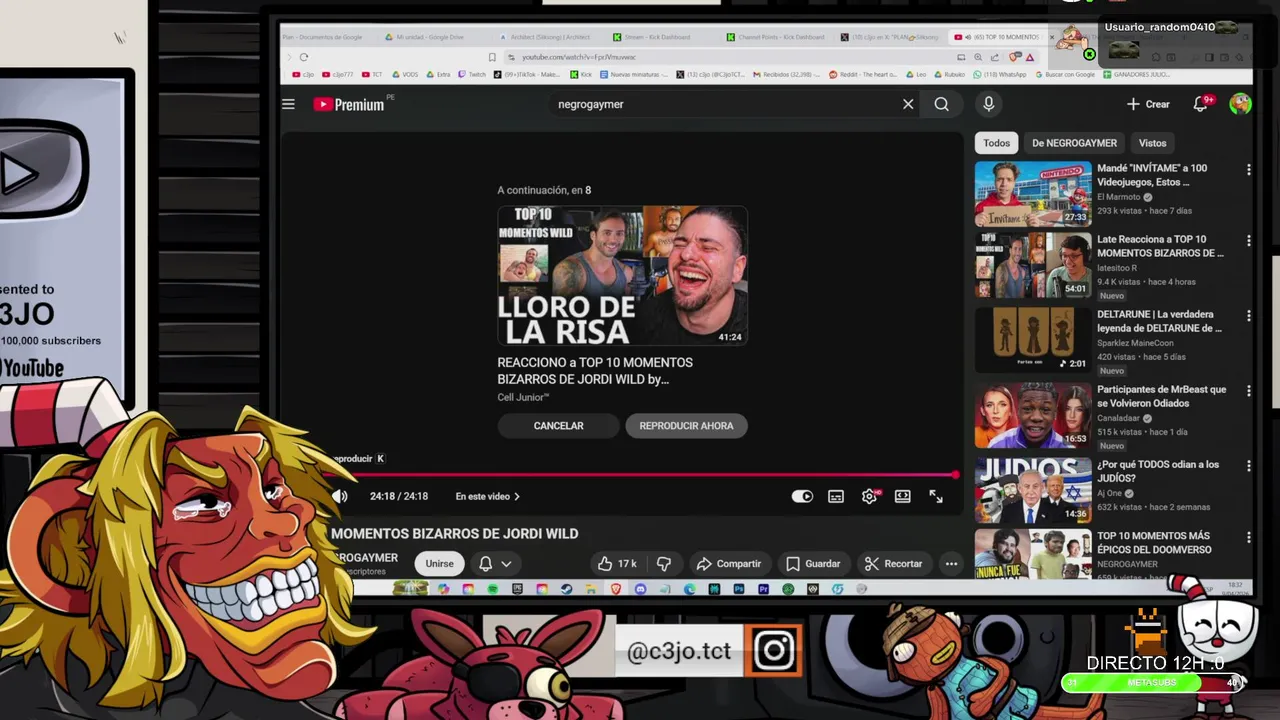The image size is (1280, 720).
Task: Open options for the DELTARUNE video
Action: click(1248, 316)
